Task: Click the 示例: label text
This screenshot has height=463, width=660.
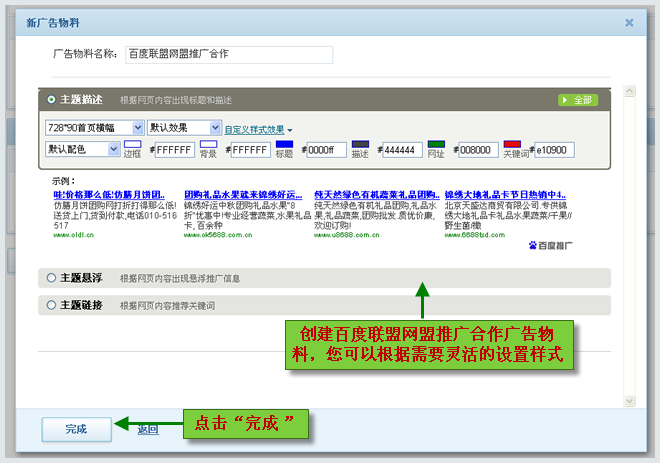Action: (x=64, y=181)
